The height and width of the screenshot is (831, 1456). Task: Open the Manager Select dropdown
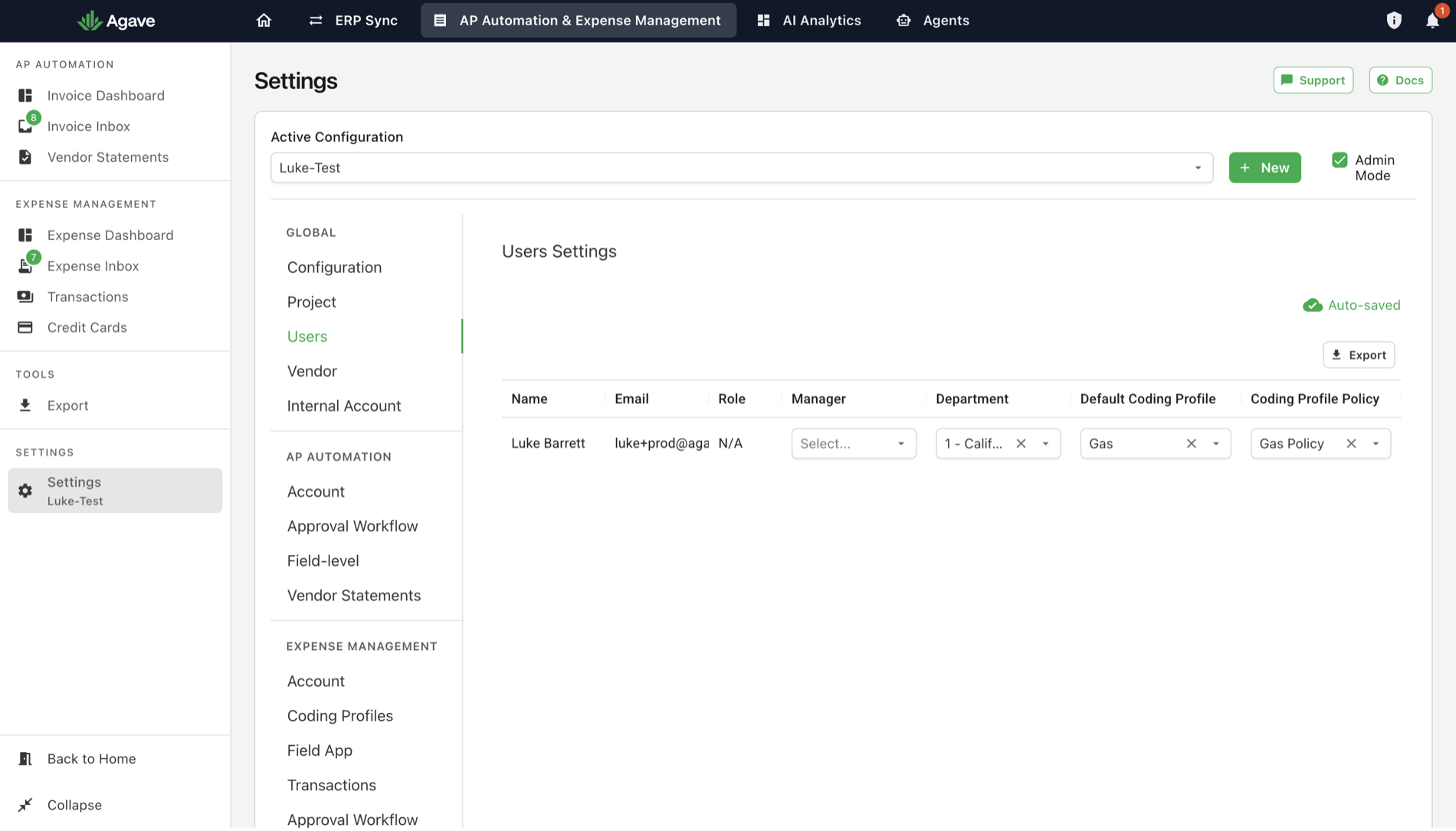coord(854,444)
